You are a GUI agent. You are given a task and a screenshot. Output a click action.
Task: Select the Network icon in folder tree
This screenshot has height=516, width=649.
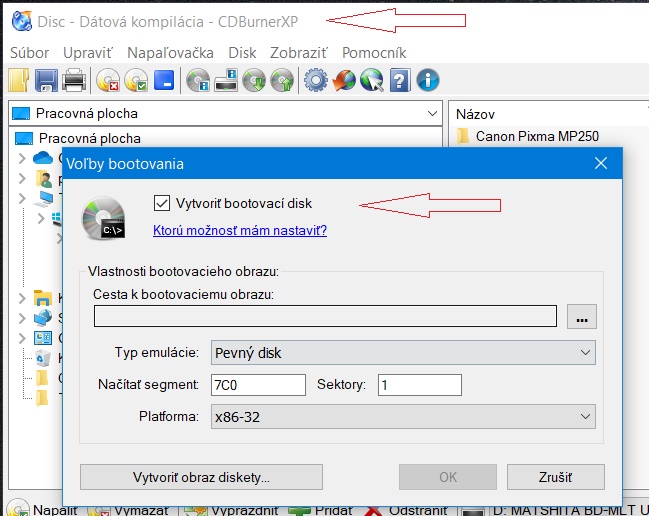[x=43, y=318]
